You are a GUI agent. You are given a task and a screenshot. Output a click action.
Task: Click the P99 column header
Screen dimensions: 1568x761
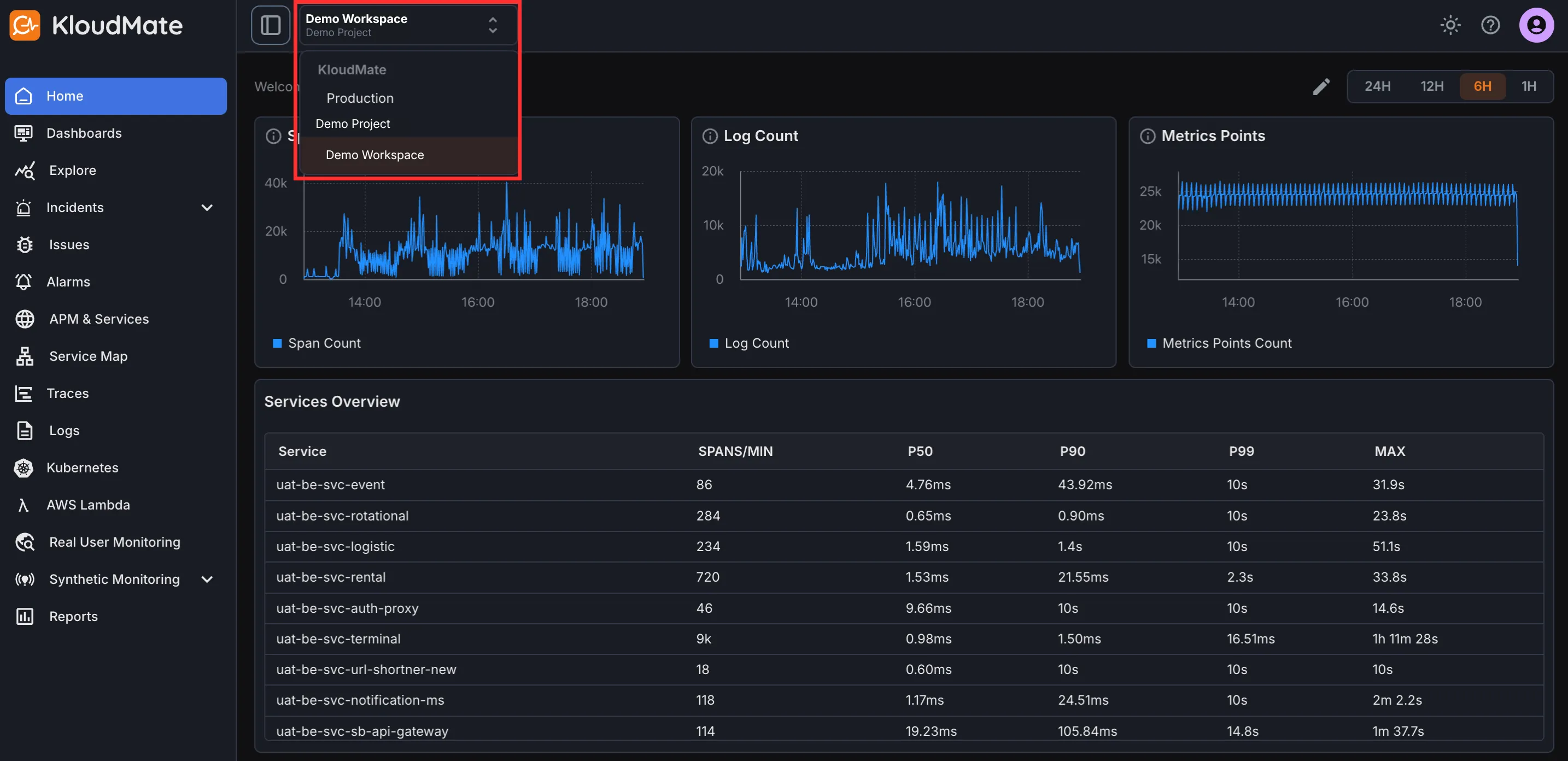[1241, 451]
